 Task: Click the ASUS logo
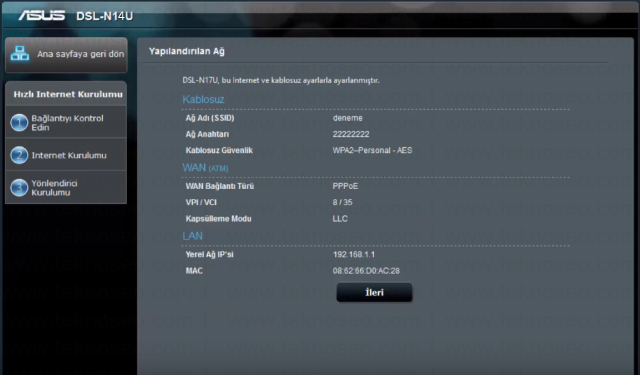click(42, 16)
